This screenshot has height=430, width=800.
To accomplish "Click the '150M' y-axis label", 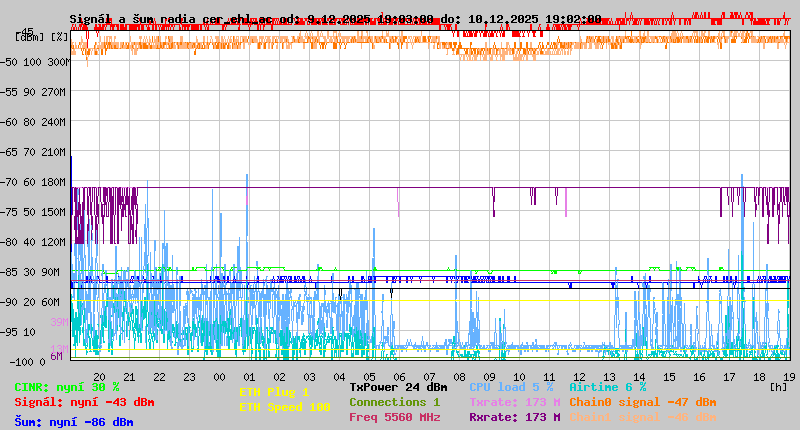I will coord(56,213).
